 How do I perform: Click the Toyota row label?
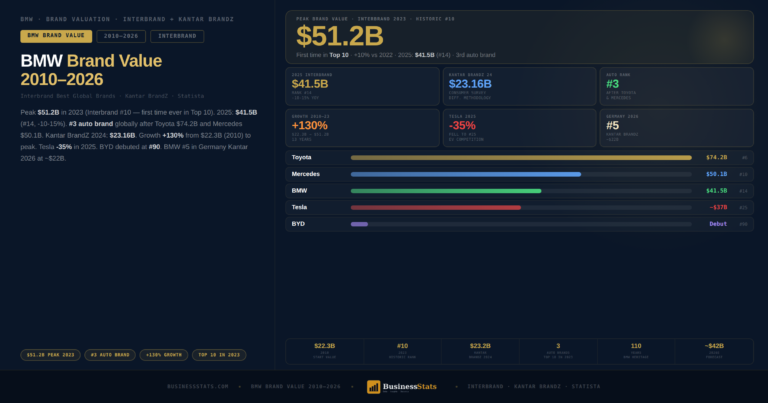pyautogui.click(x=301, y=158)
